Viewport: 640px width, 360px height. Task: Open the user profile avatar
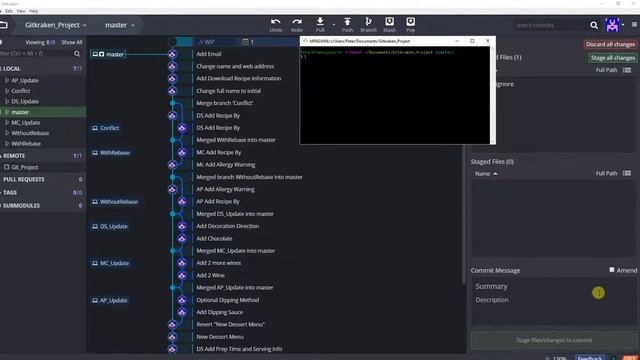click(612, 25)
